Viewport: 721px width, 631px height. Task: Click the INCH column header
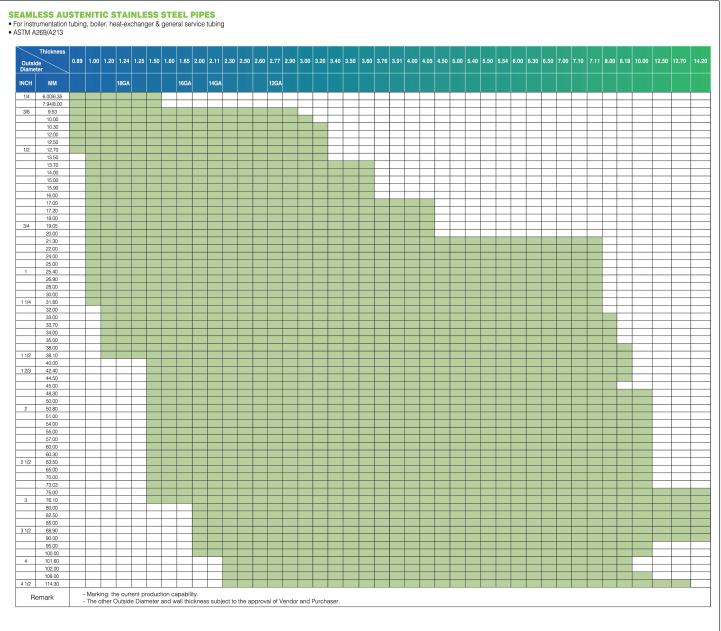coord(25,83)
